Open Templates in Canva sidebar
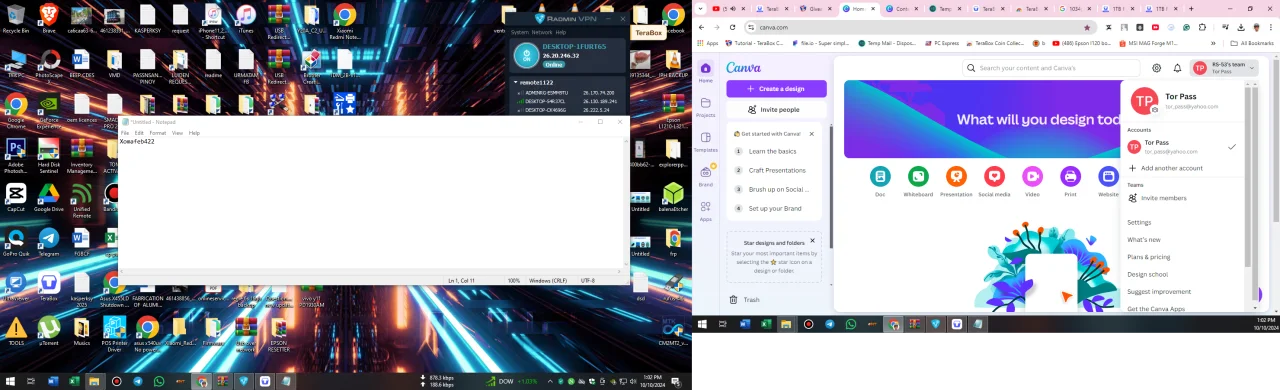1280x390 pixels. point(706,141)
